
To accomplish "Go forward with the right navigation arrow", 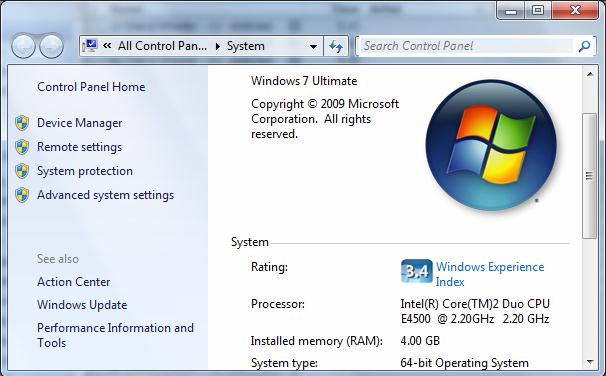I will pos(51,46).
